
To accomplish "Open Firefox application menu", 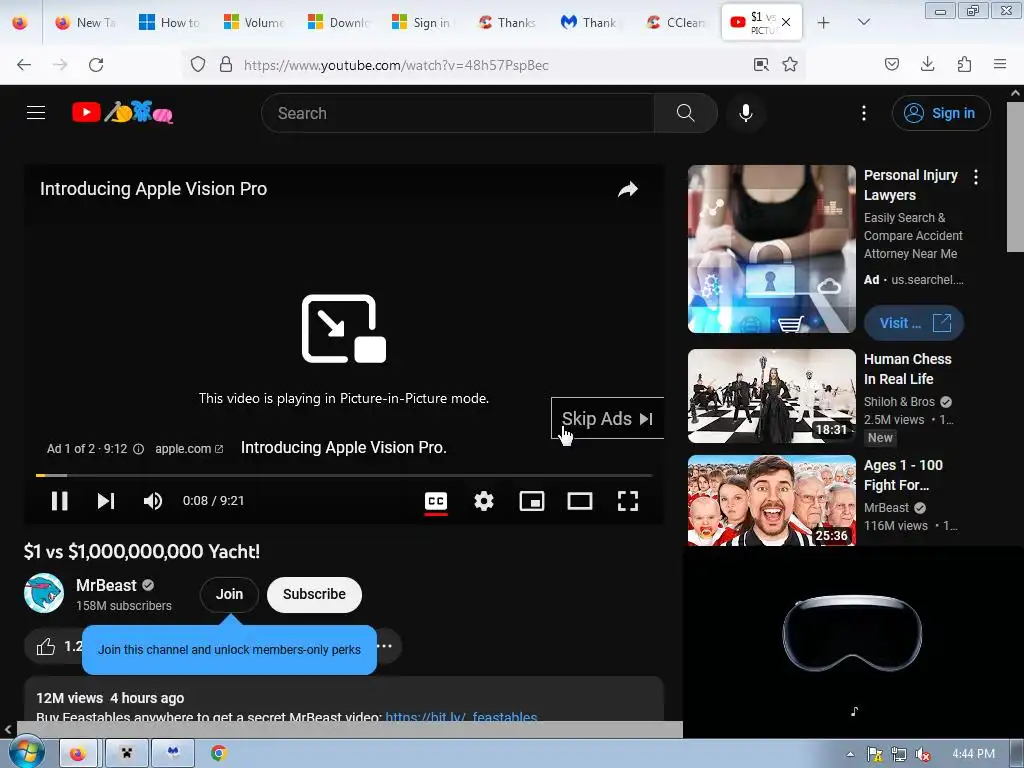I will click(1000, 65).
